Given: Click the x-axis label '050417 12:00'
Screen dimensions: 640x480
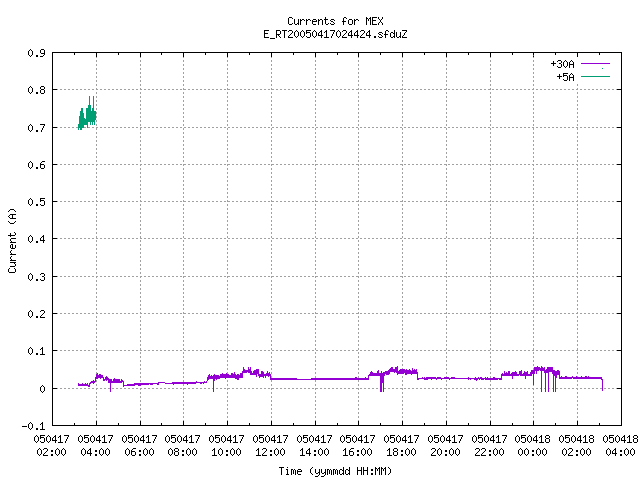Looking at the screenshot, I should click(270, 445).
